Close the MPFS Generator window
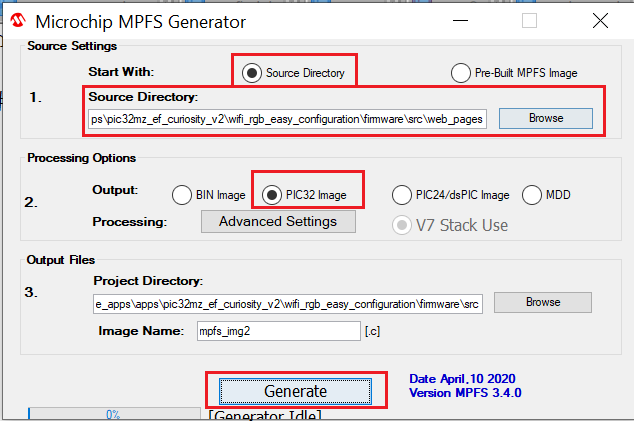 pos(600,20)
